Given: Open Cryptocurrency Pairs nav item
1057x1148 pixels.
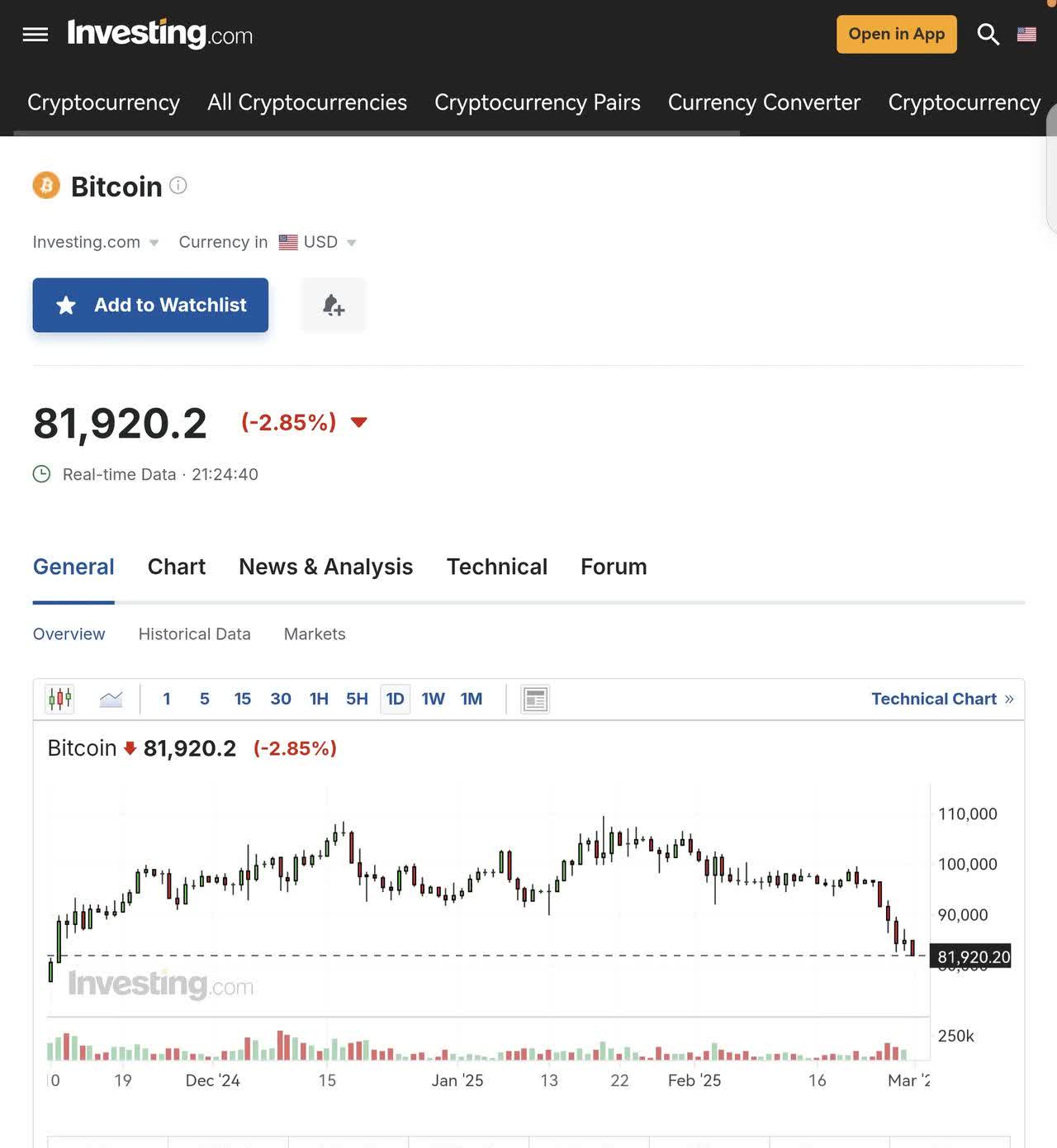Looking at the screenshot, I should point(538,102).
